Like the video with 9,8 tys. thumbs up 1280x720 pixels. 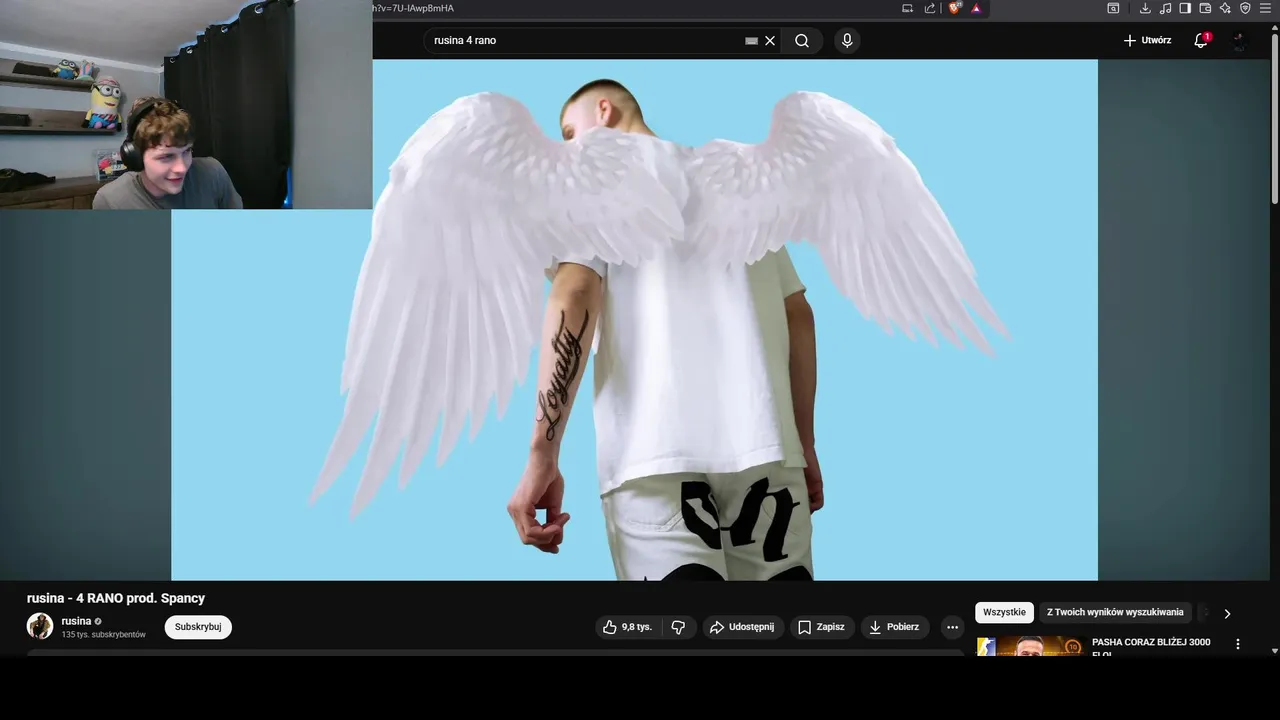pos(627,627)
